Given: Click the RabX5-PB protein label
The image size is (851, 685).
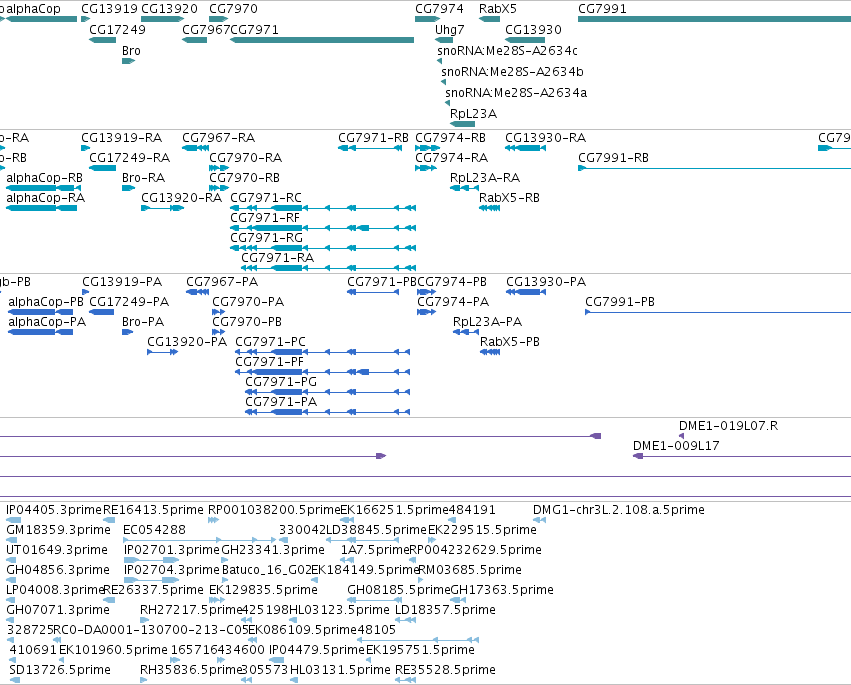Looking at the screenshot, I should [x=510, y=342].
